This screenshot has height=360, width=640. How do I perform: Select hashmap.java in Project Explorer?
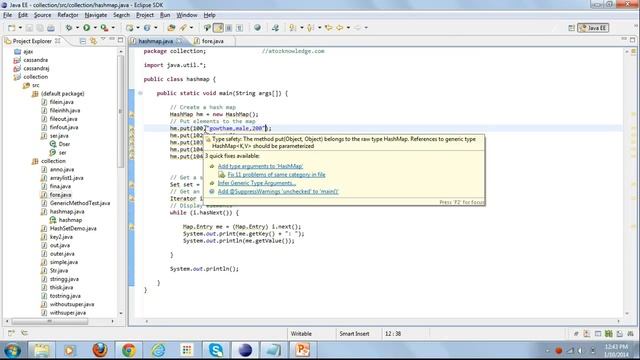coord(67,211)
